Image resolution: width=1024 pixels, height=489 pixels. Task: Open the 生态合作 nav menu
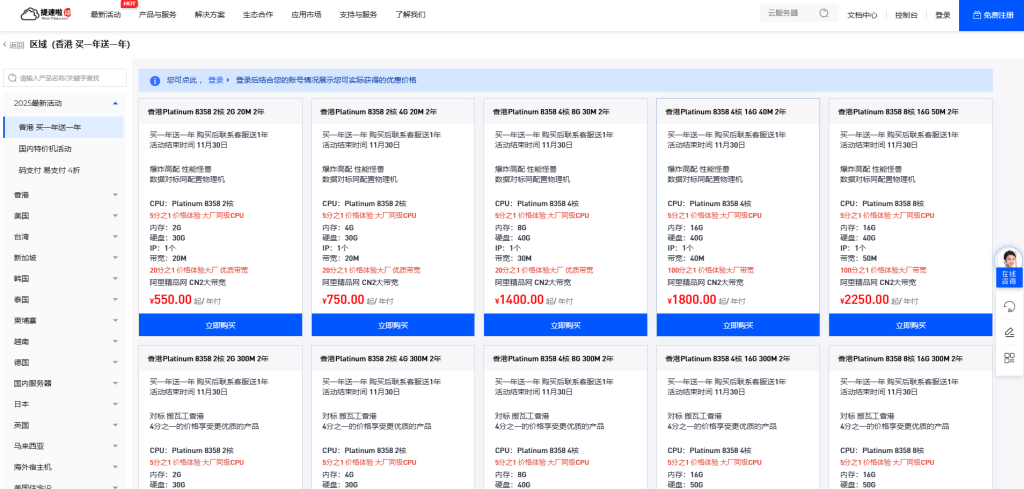258,14
